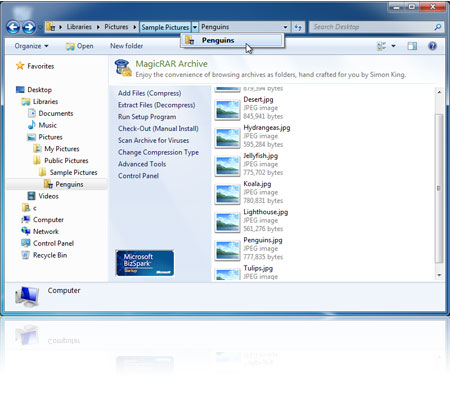Select the Penguins.jpg thumbnail

[x=227, y=251]
